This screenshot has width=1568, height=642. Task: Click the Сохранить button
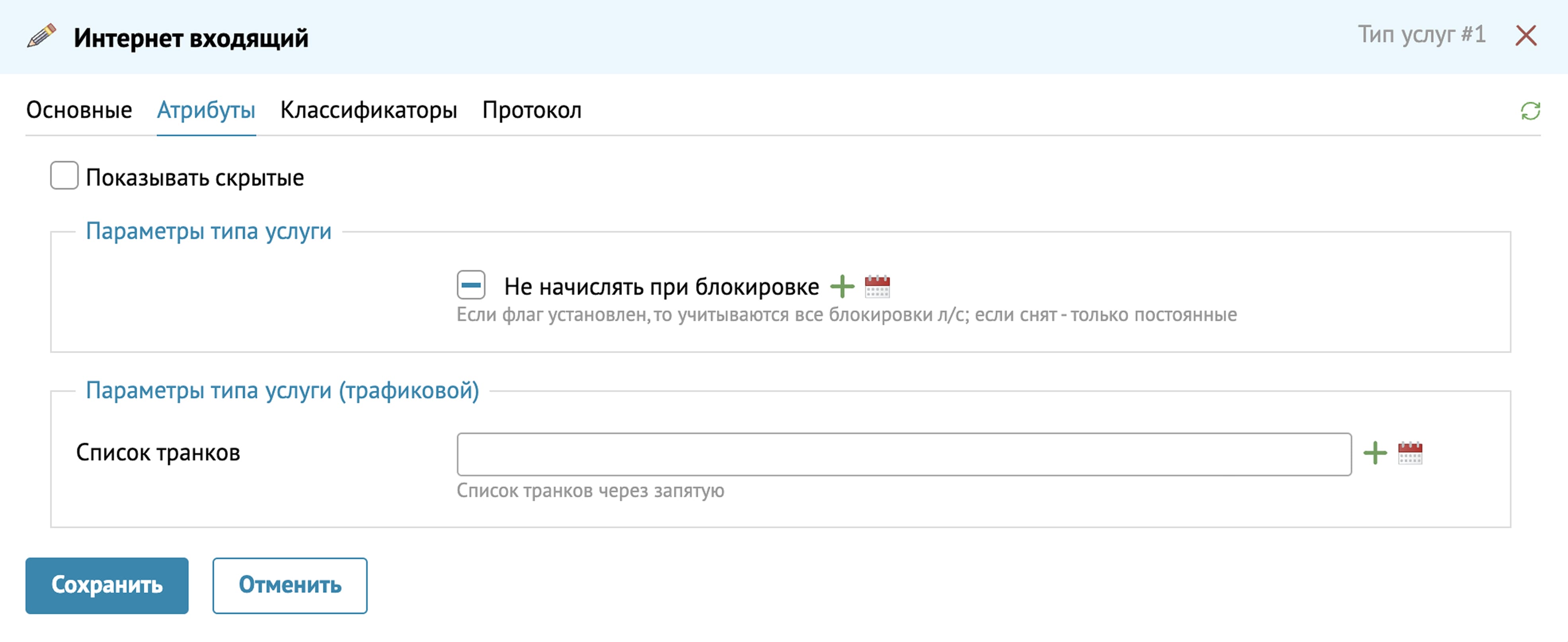[x=107, y=585]
